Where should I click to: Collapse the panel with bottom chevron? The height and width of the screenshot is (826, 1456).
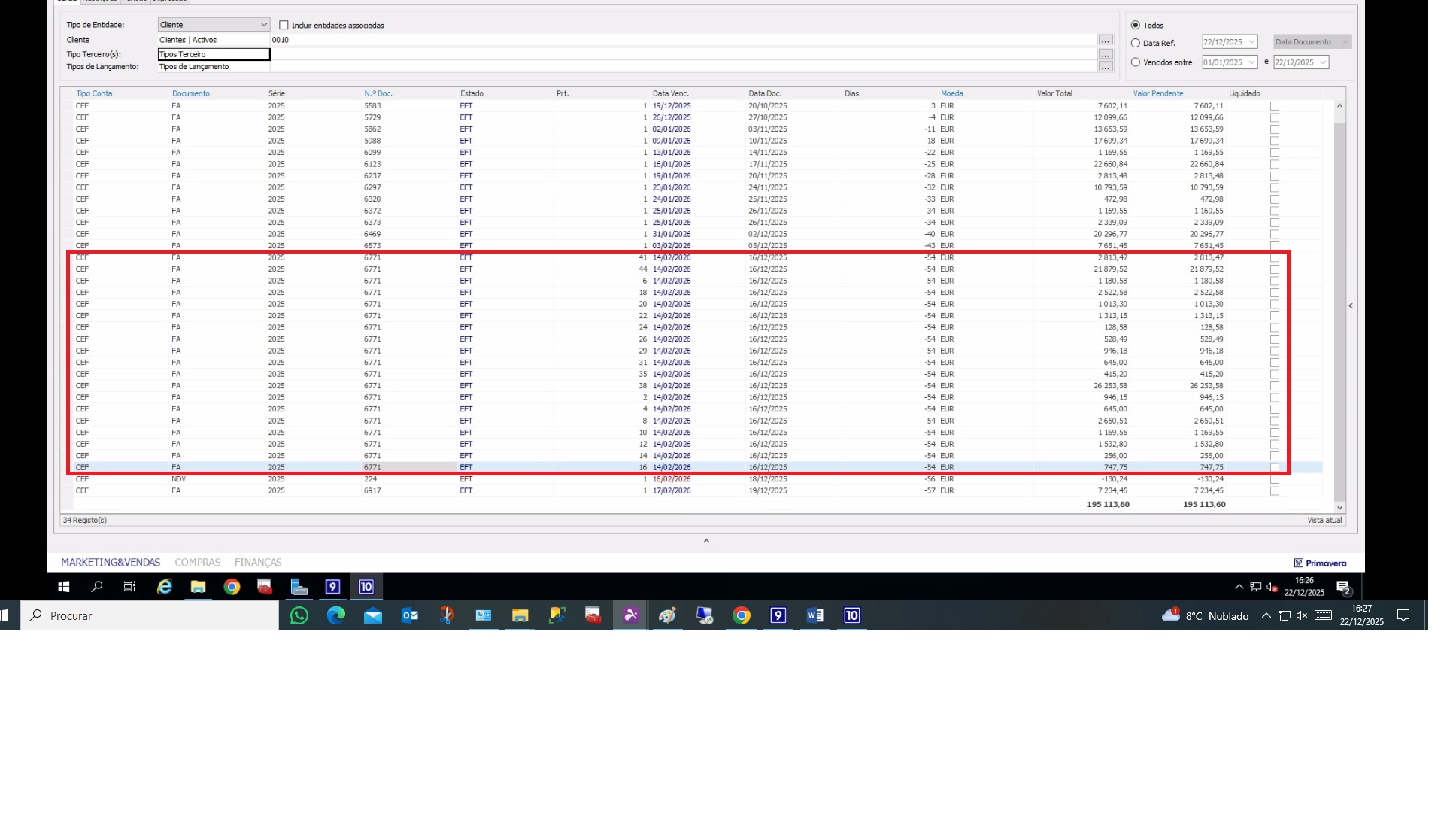[705, 541]
